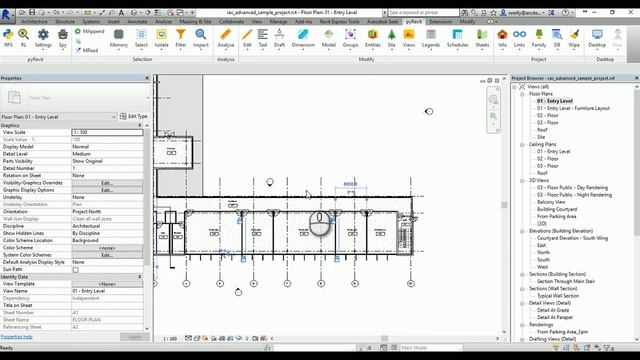Screen dimensions: 640x360
Task: Launch the RPS Python shell tool
Action: coord(8,38)
